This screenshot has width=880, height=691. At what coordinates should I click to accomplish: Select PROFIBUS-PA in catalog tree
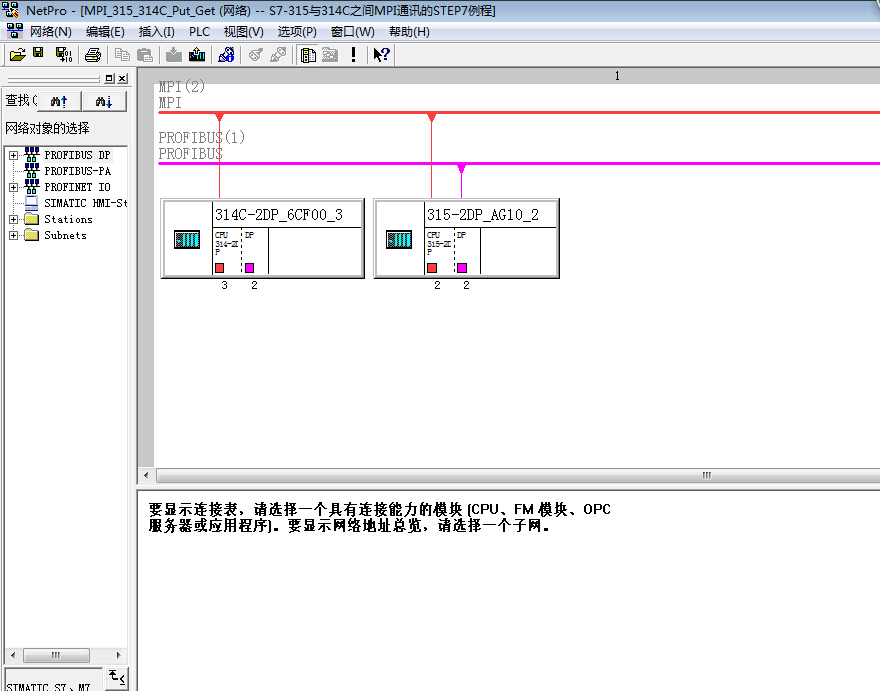pos(77,171)
